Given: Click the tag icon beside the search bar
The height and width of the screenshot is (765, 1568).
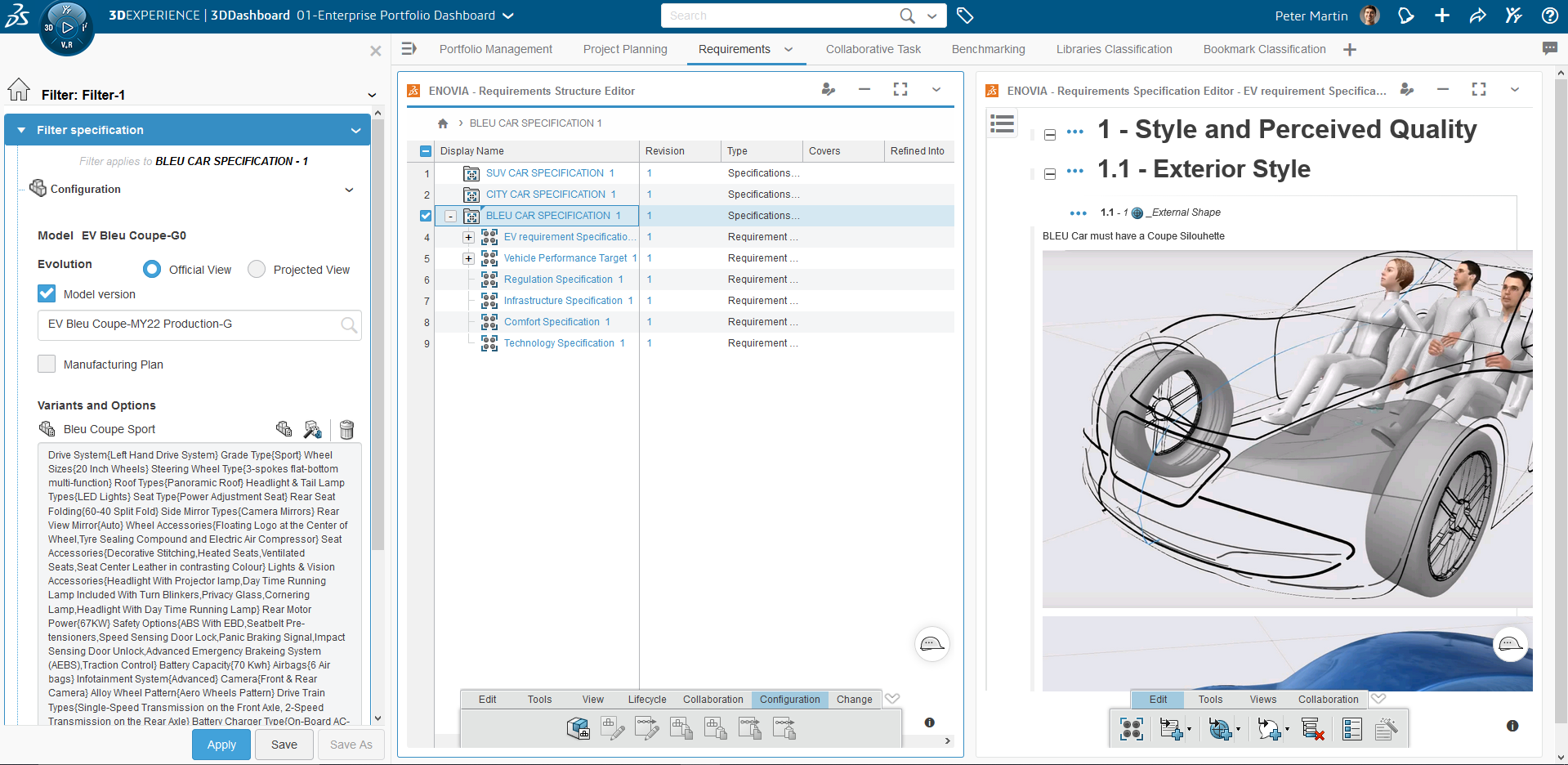Looking at the screenshot, I should [x=965, y=16].
